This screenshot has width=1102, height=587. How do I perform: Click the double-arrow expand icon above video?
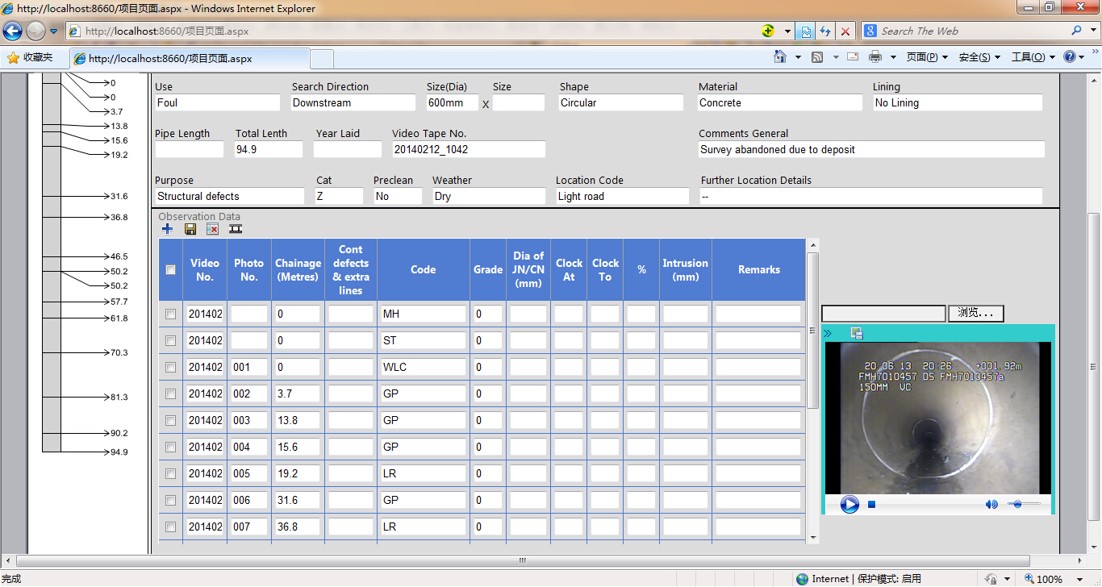point(828,333)
